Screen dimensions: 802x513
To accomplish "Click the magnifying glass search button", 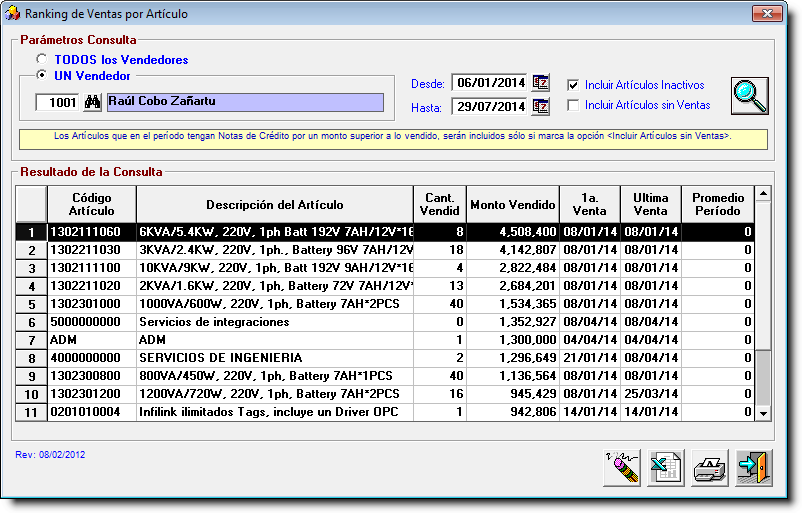I will coord(750,96).
